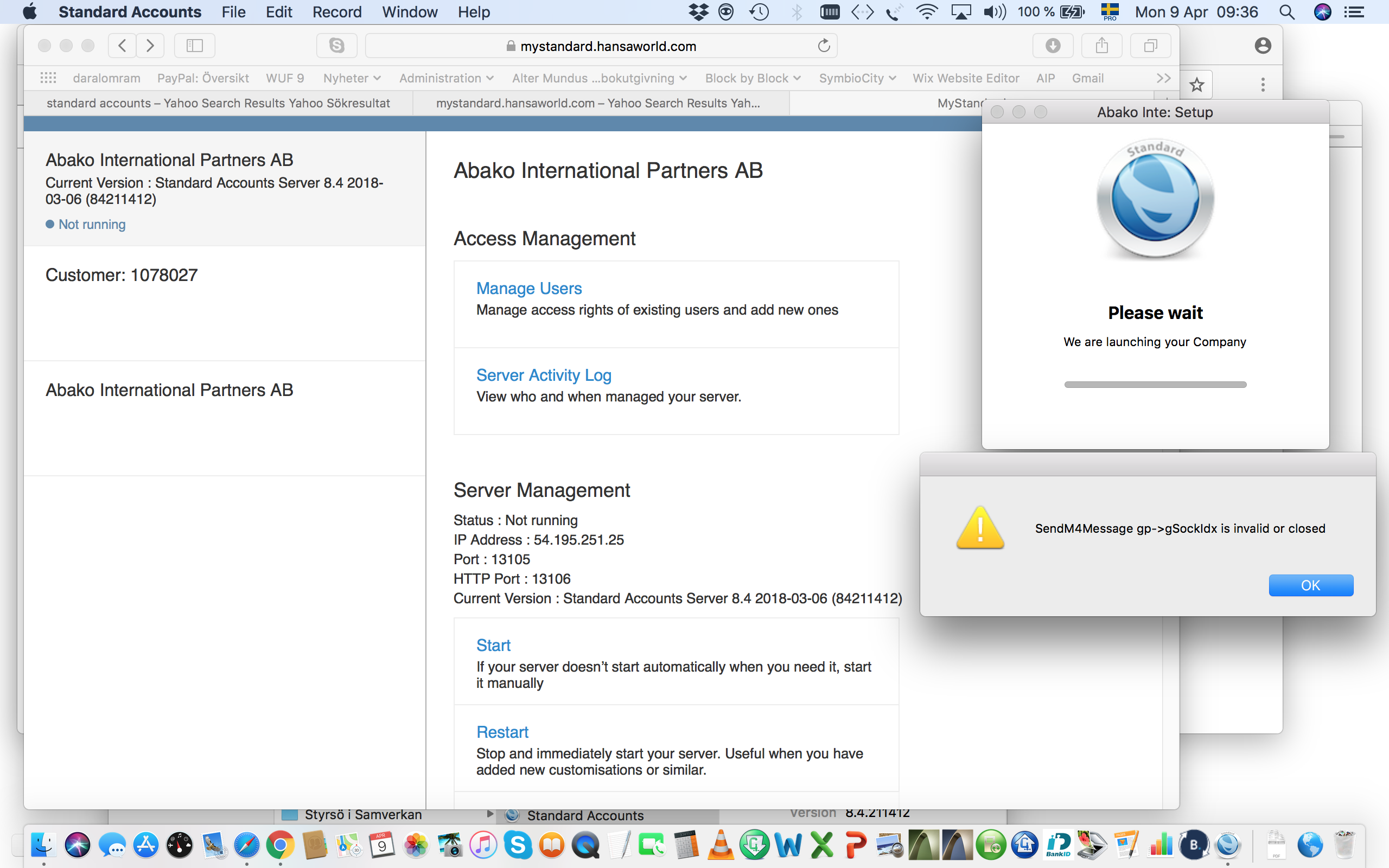Open Finder from the Dock
The width and height of the screenshot is (1389, 868).
pyautogui.click(x=43, y=845)
